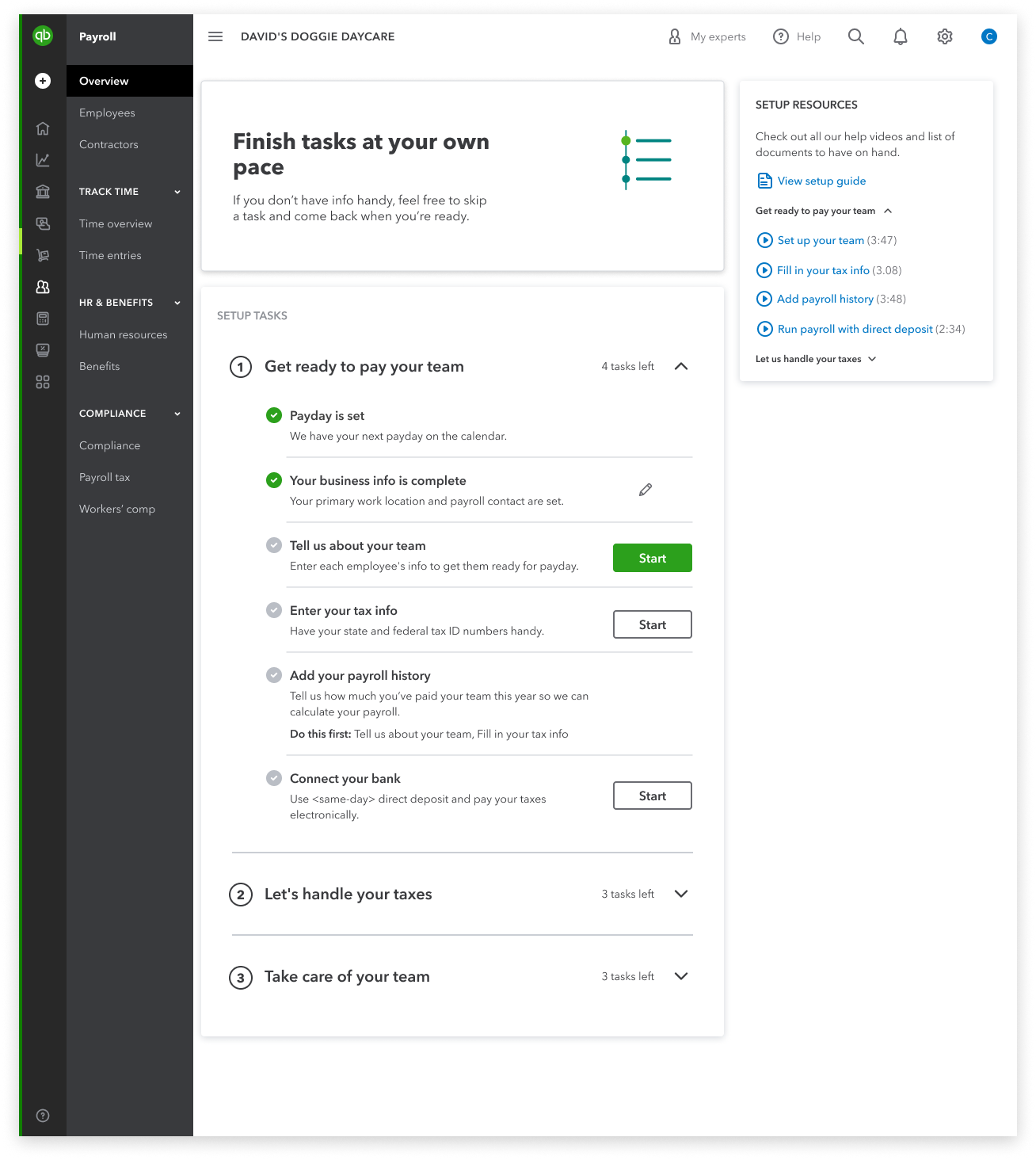1036x1160 pixels.
Task: Open the Help link in top bar
Action: (x=797, y=36)
